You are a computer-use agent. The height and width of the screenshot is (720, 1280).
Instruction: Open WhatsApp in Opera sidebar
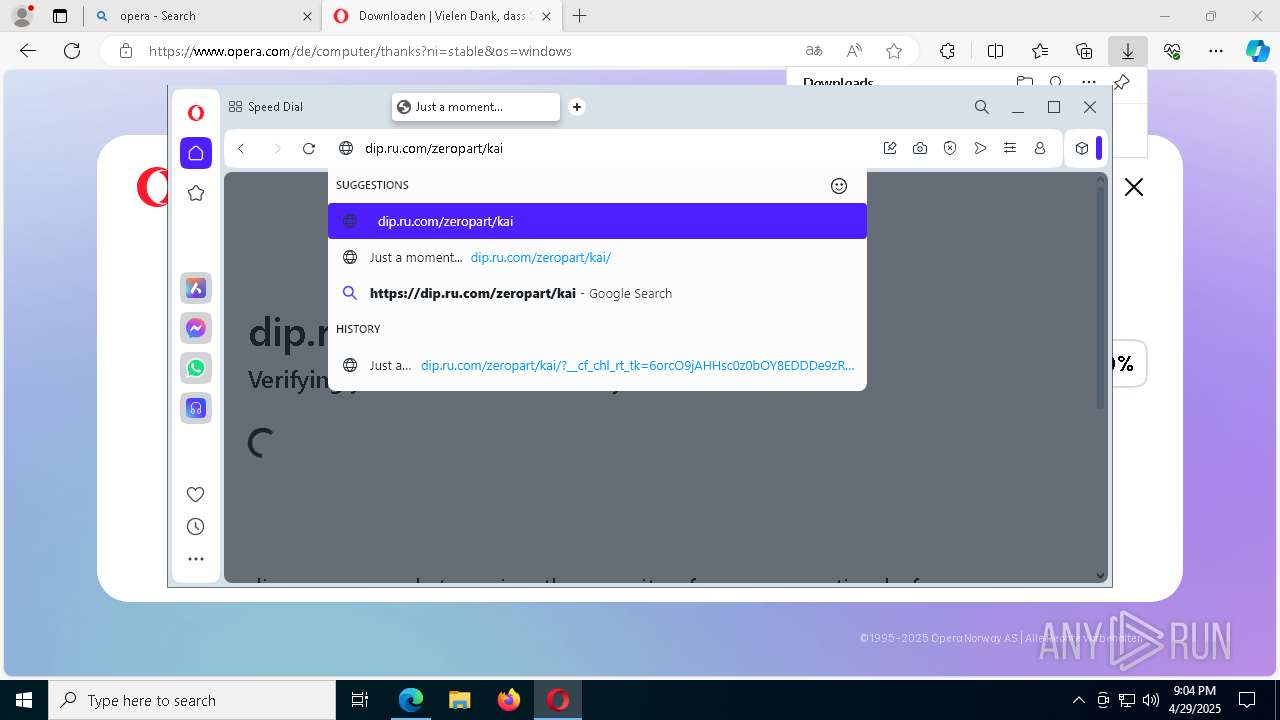[x=196, y=368]
